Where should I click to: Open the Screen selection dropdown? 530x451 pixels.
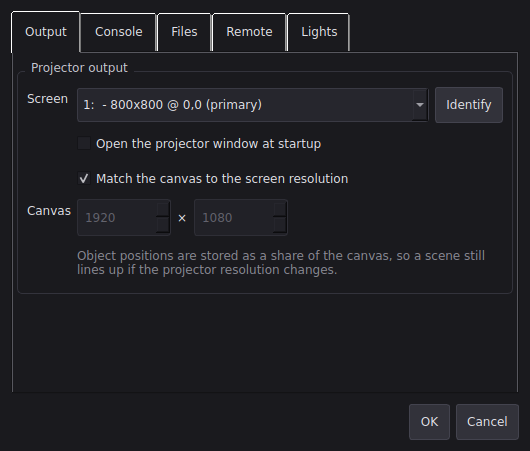[x=253, y=105]
